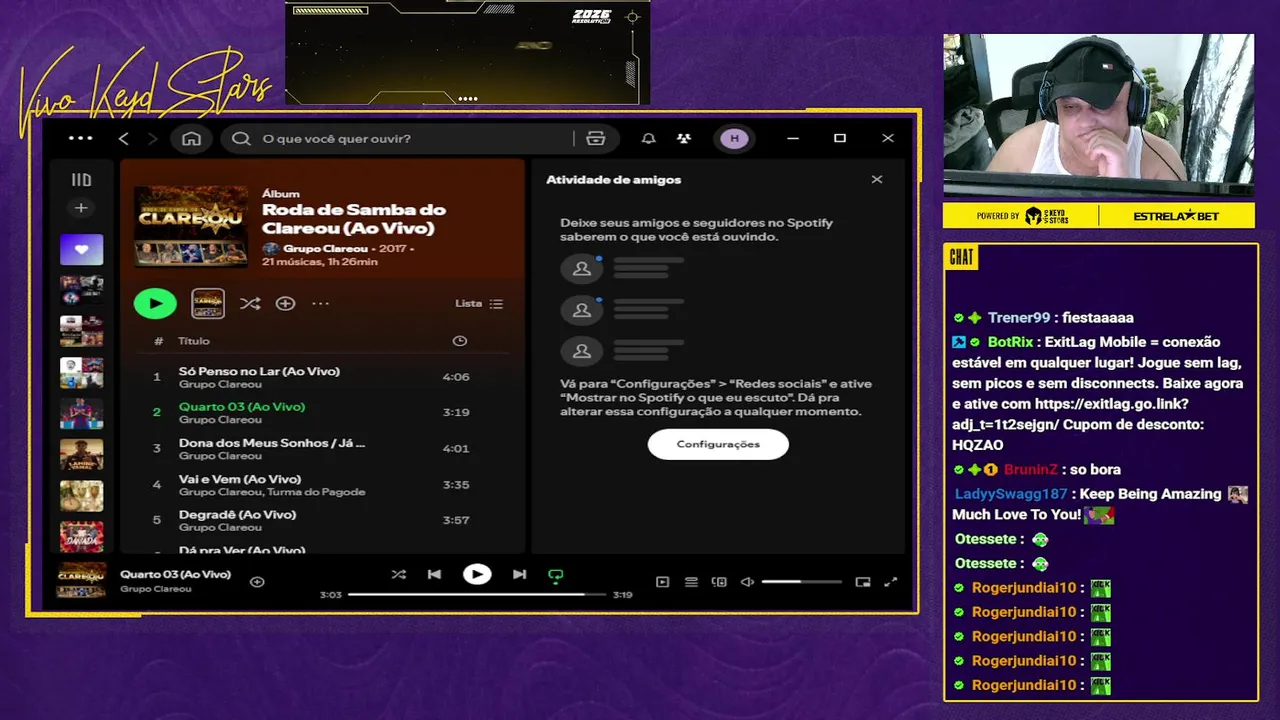Toggle the Now Playing view icon

662,582
